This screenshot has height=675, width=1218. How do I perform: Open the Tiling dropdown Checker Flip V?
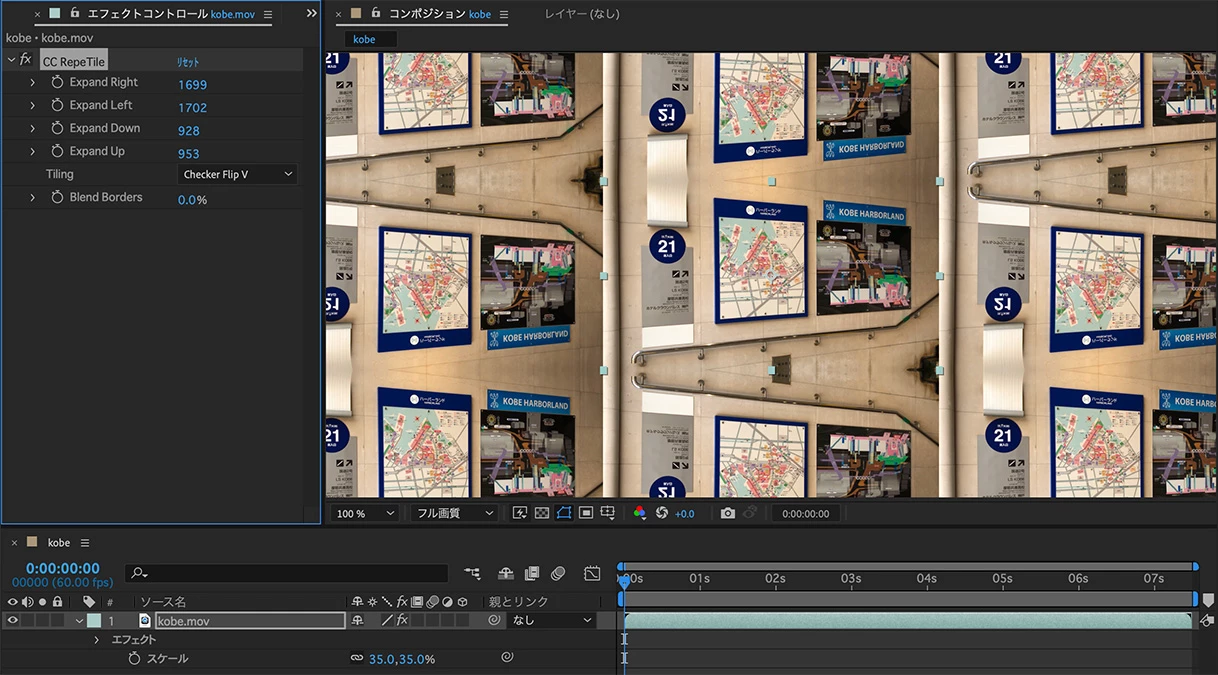click(238, 174)
